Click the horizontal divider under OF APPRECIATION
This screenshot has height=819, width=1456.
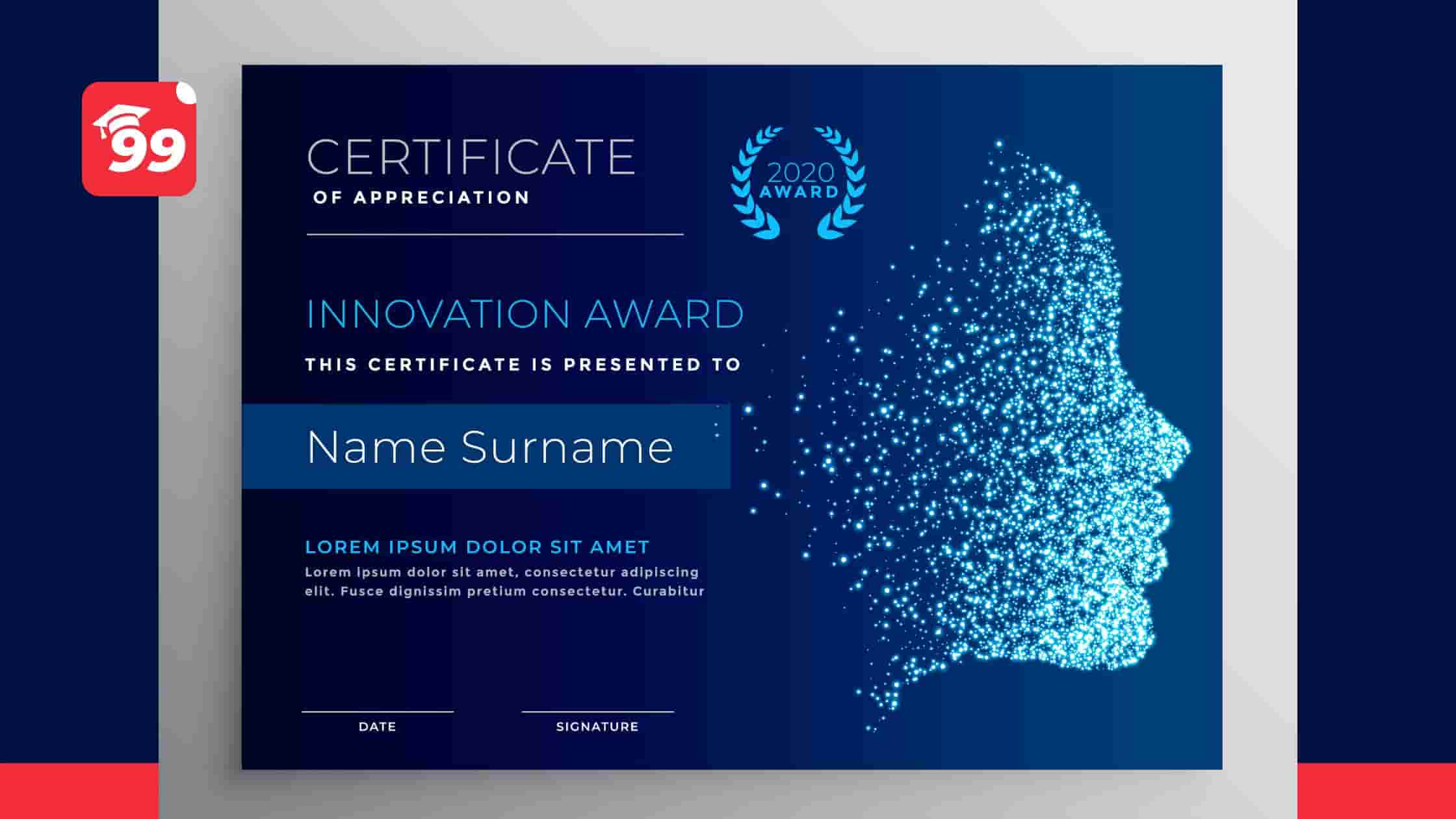tap(494, 234)
